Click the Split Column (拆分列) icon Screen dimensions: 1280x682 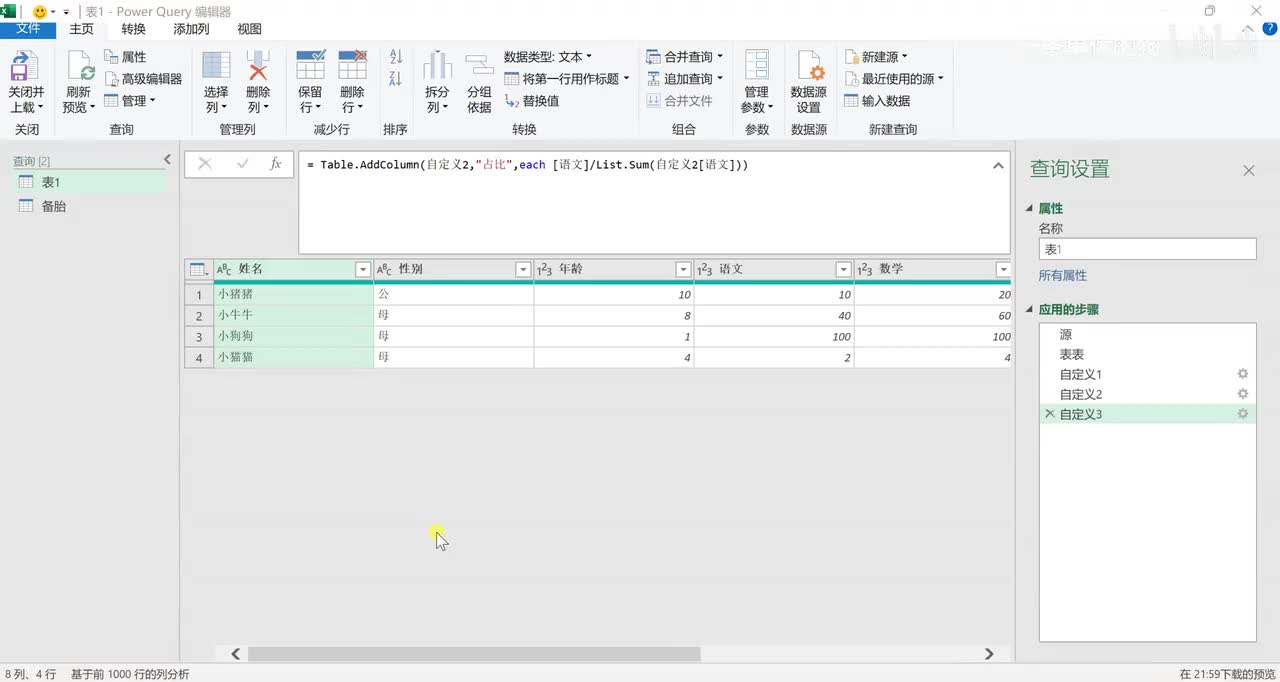437,65
